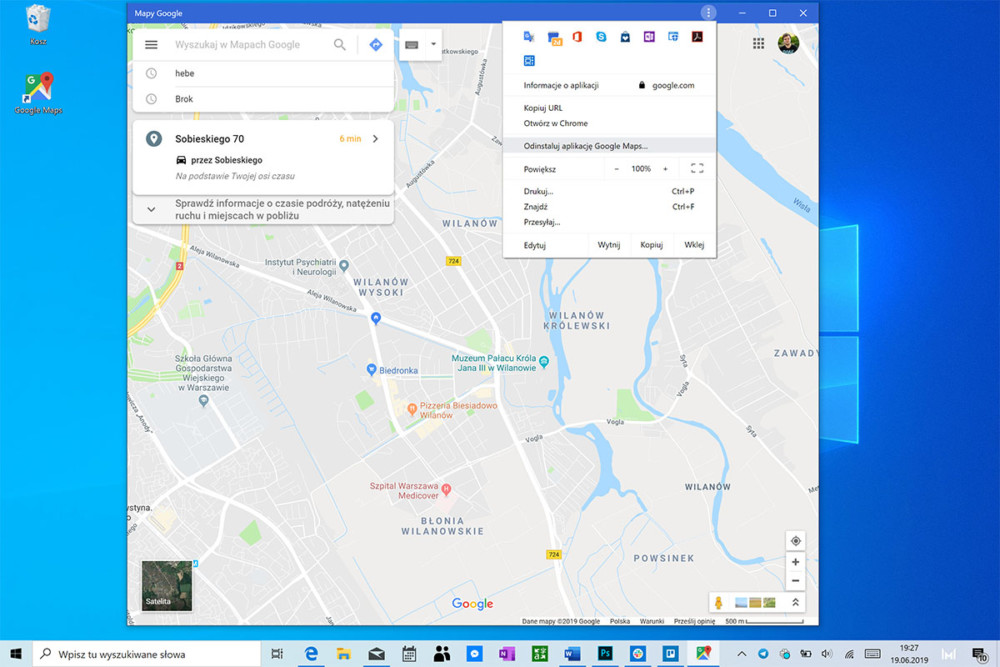The image size is (1000, 667).
Task: Click the Biedronka map marker
Action: point(371,370)
